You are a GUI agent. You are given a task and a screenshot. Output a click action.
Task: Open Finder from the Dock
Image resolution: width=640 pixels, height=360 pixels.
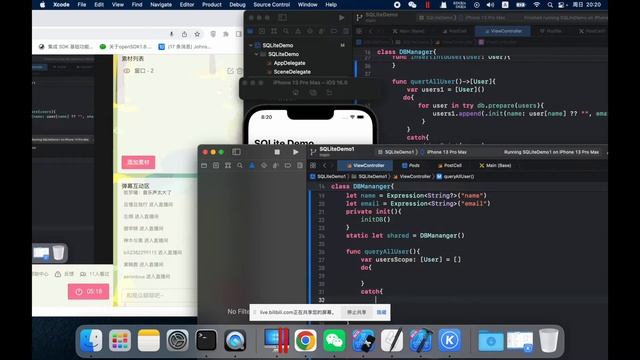91,340
